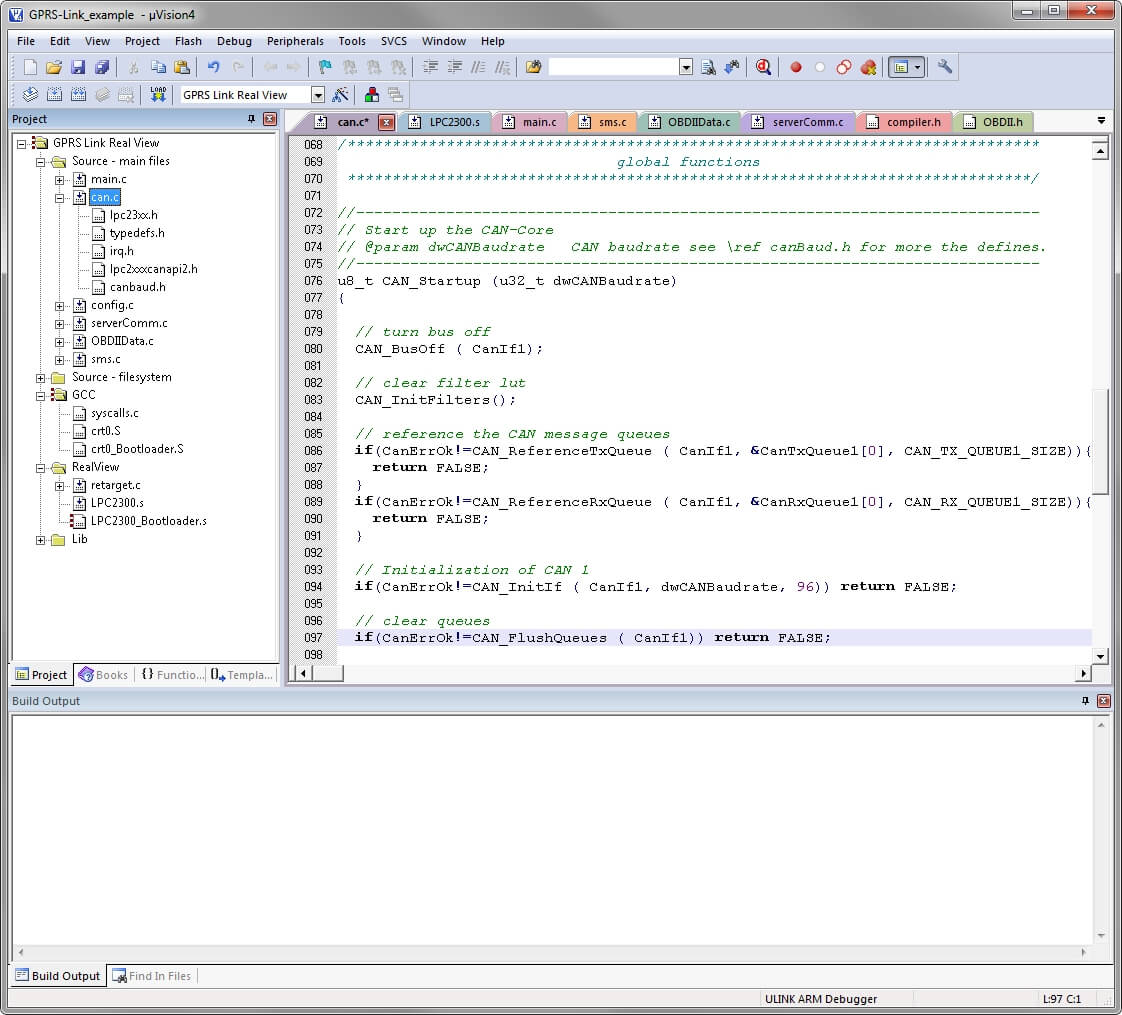Open Manage Components colored blocks icon
The width and height of the screenshot is (1122, 1015).
372,95
